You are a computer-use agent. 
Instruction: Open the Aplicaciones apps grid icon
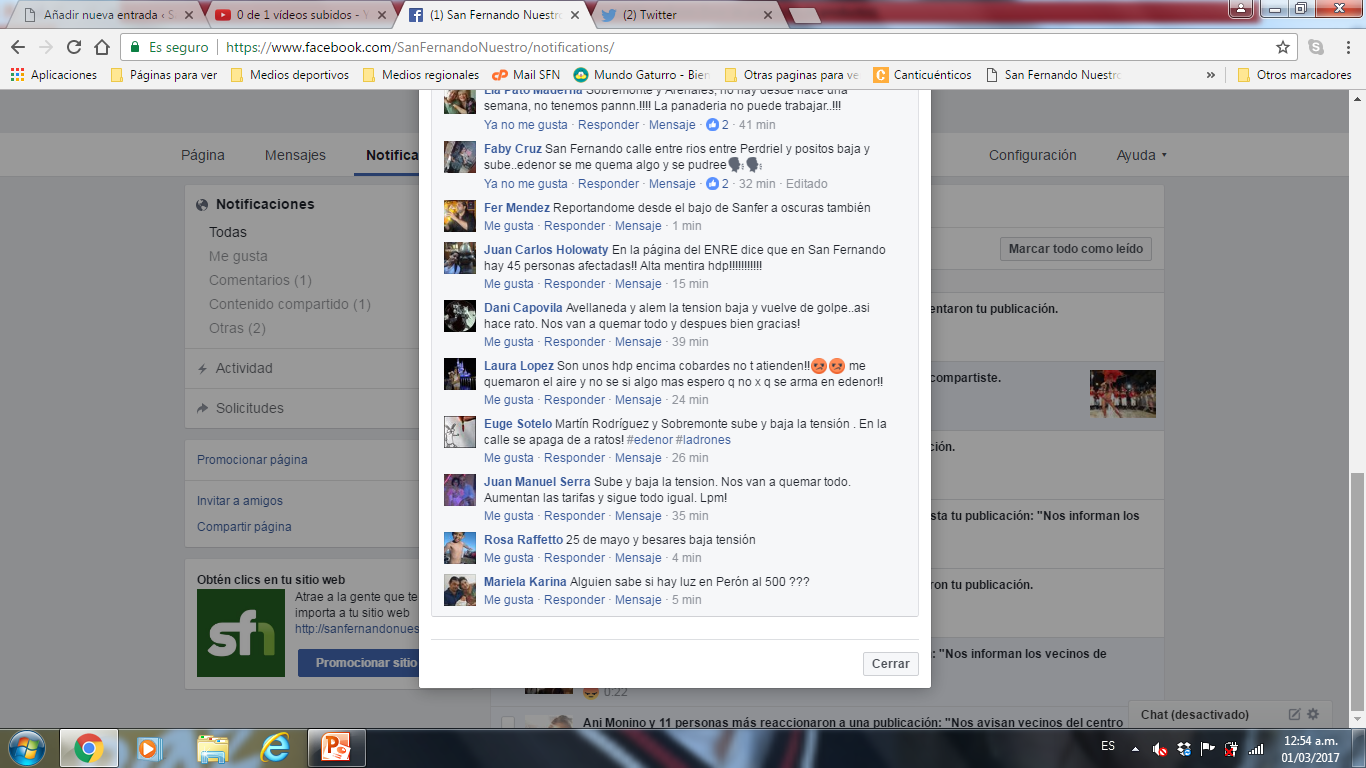coord(17,75)
